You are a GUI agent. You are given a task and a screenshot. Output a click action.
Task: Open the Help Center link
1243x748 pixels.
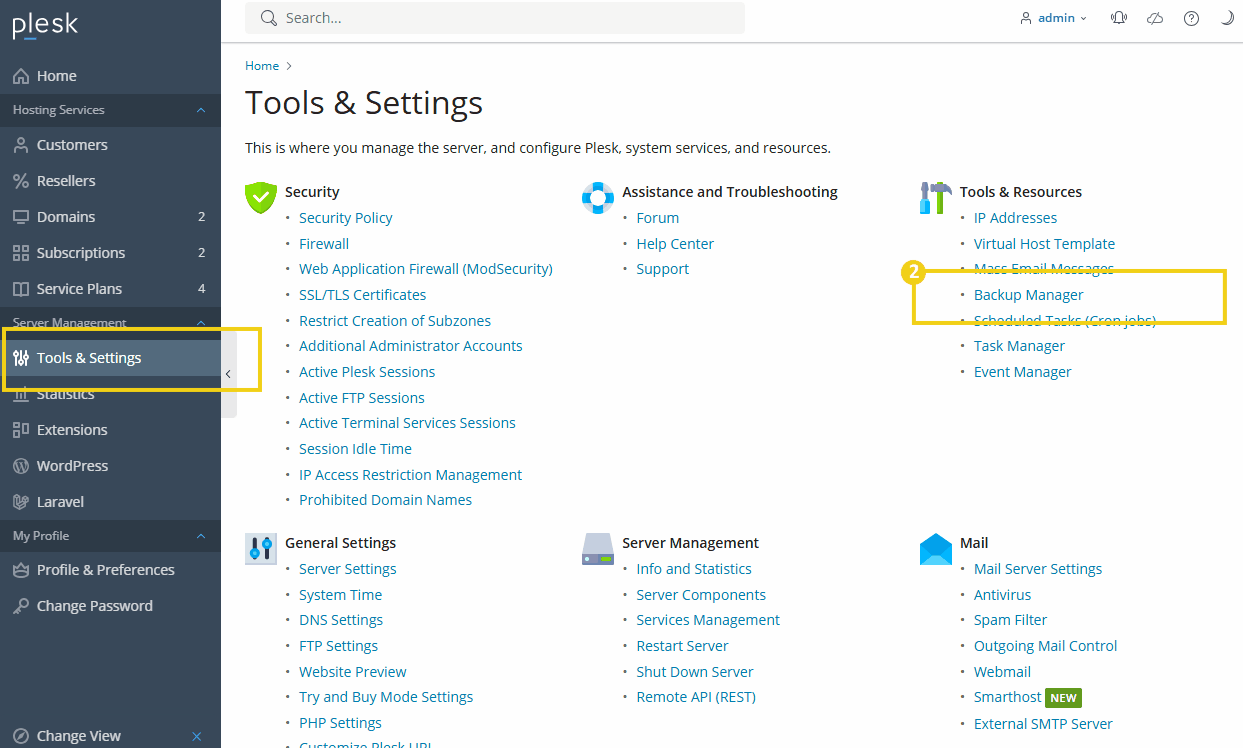(x=675, y=244)
